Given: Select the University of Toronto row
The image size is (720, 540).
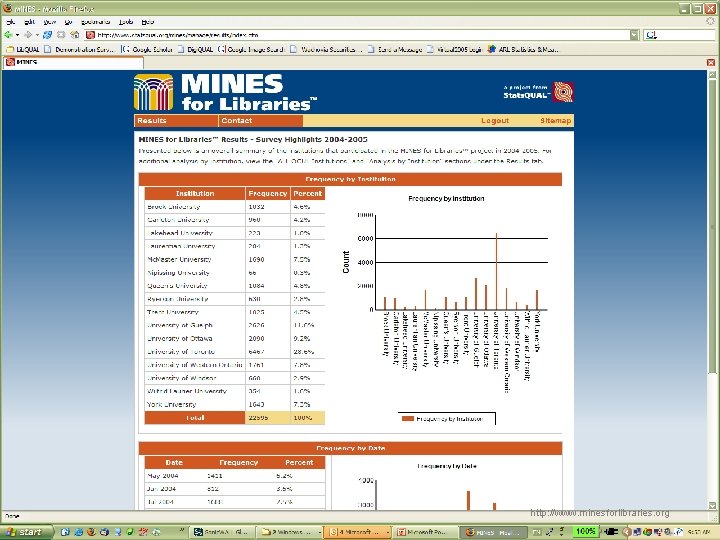Looking at the screenshot, I should pyautogui.click(x=235, y=352).
